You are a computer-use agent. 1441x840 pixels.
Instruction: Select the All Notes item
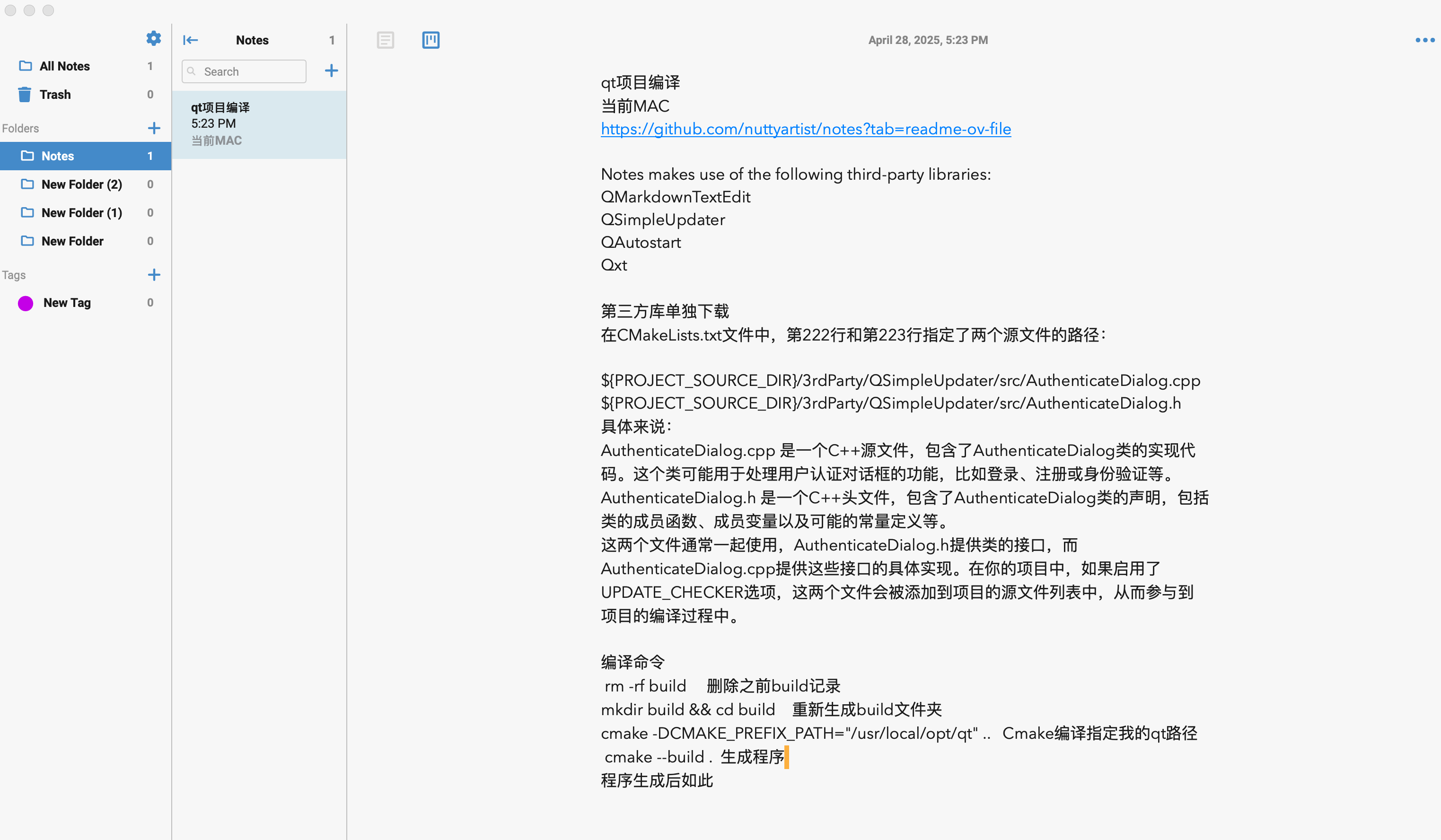point(65,66)
